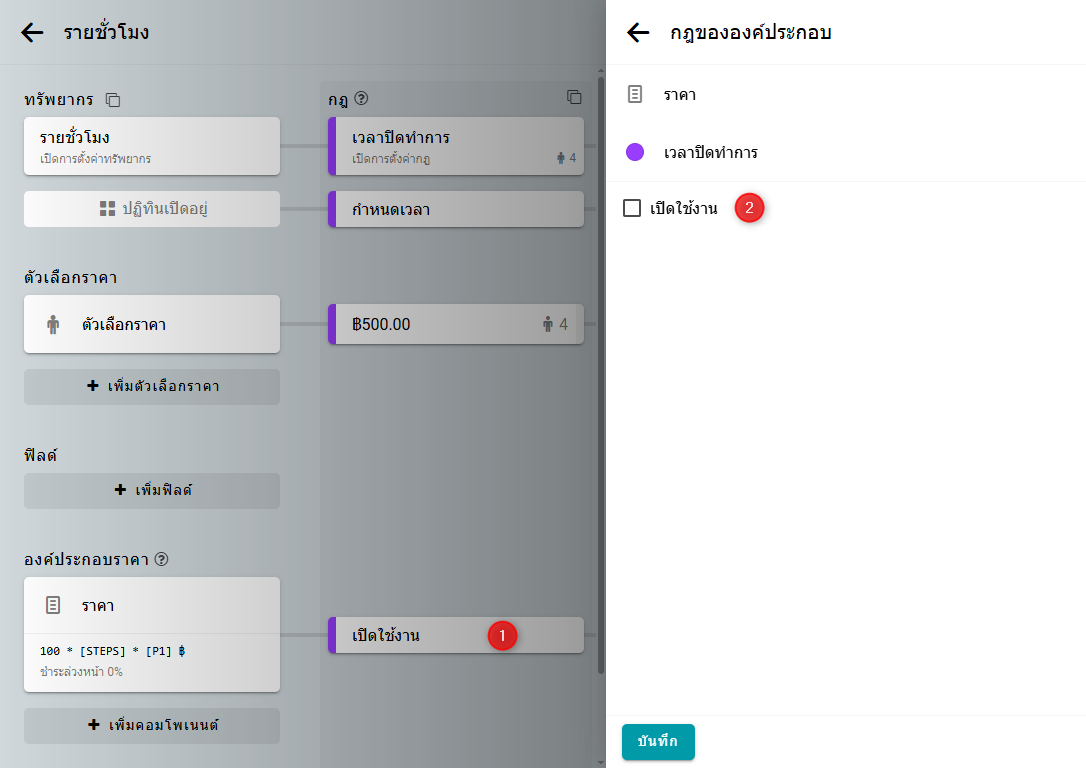Open the ฿500.00 price rule

click(x=455, y=324)
